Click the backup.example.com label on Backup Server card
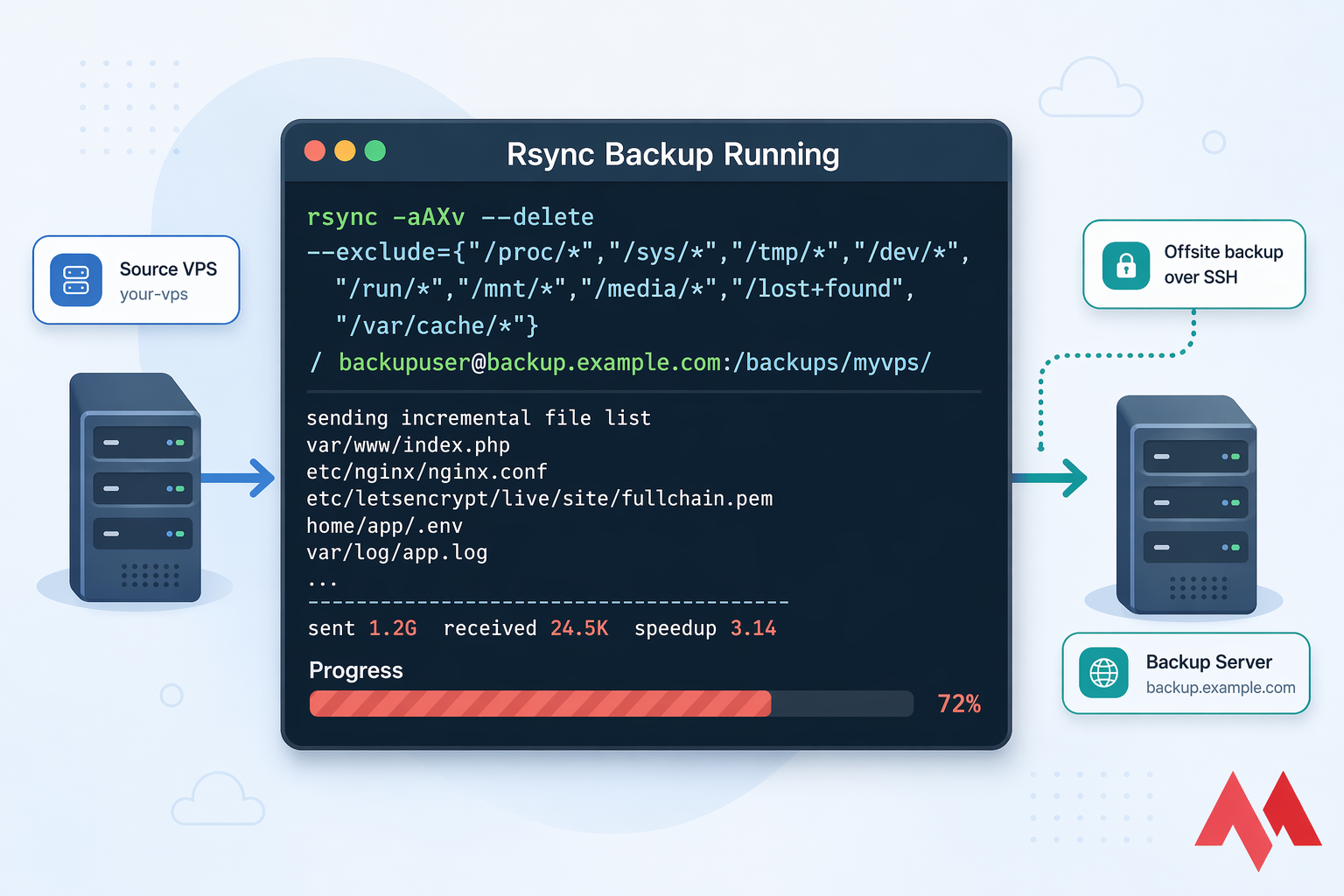 (x=1221, y=688)
